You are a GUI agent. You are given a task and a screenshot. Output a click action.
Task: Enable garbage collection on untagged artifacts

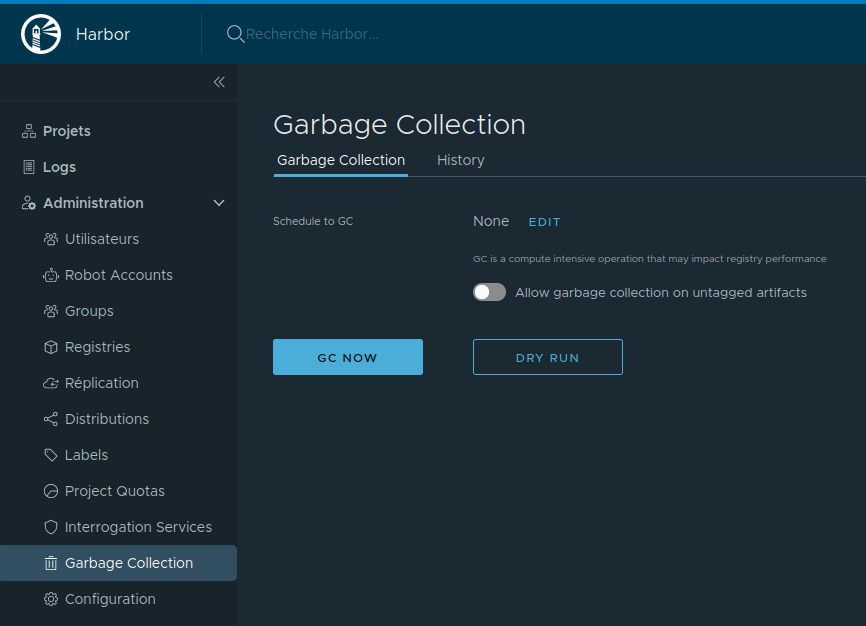[x=489, y=292]
